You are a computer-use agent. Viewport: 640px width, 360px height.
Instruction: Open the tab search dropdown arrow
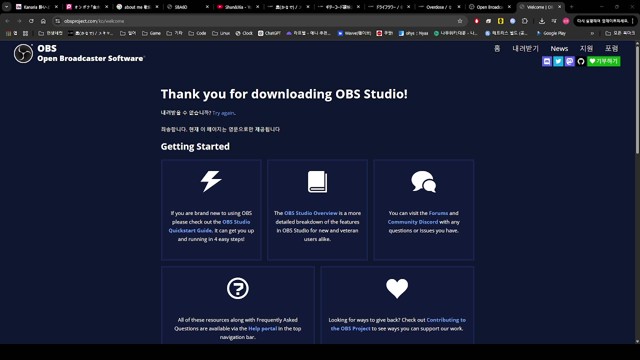[x=7, y=7]
